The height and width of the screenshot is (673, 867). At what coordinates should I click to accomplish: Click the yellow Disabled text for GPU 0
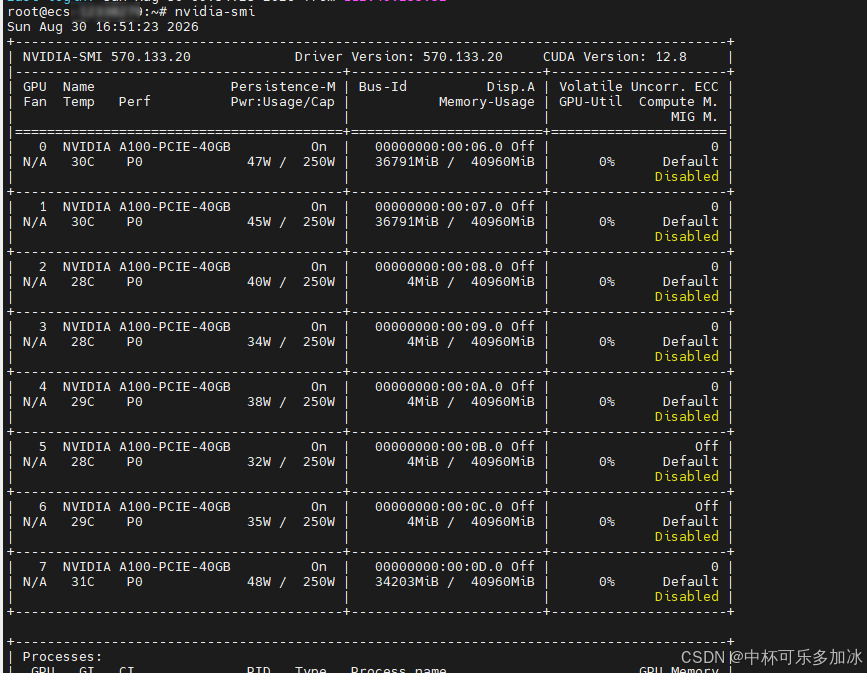(687, 176)
